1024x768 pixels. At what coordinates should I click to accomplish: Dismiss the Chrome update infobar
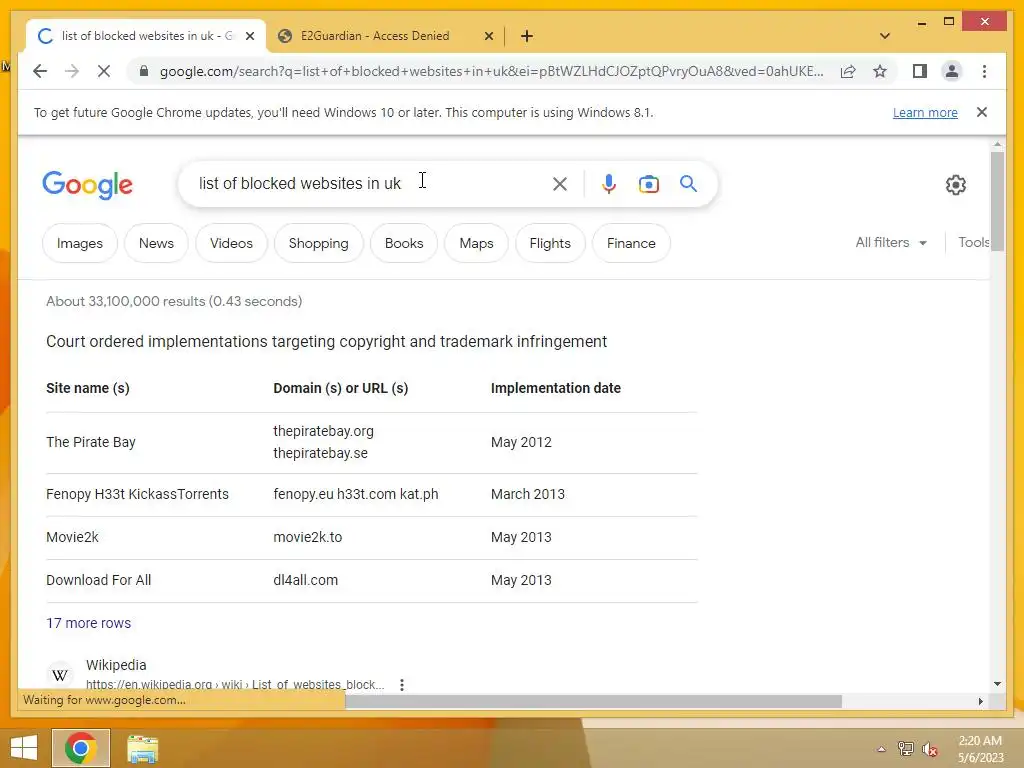coord(982,112)
